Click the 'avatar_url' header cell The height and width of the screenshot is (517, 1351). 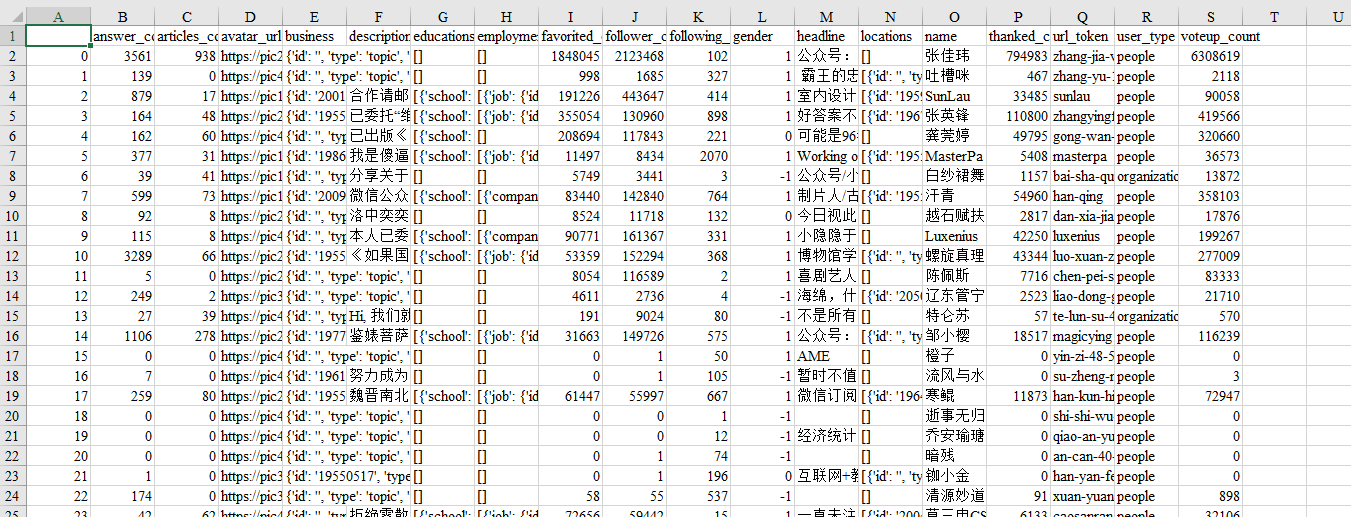(250, 36)
